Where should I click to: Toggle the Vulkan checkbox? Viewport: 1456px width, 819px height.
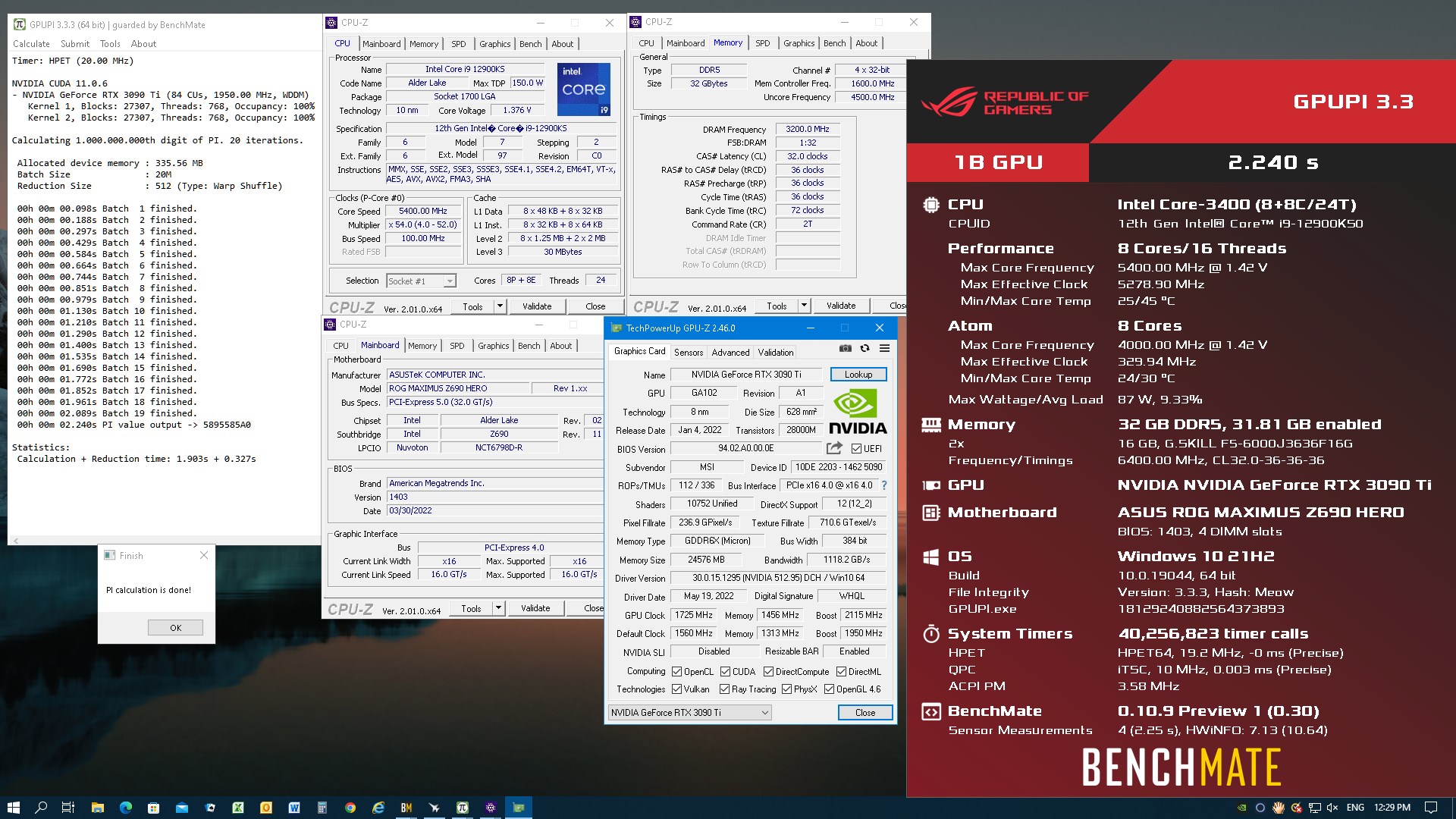676,689
